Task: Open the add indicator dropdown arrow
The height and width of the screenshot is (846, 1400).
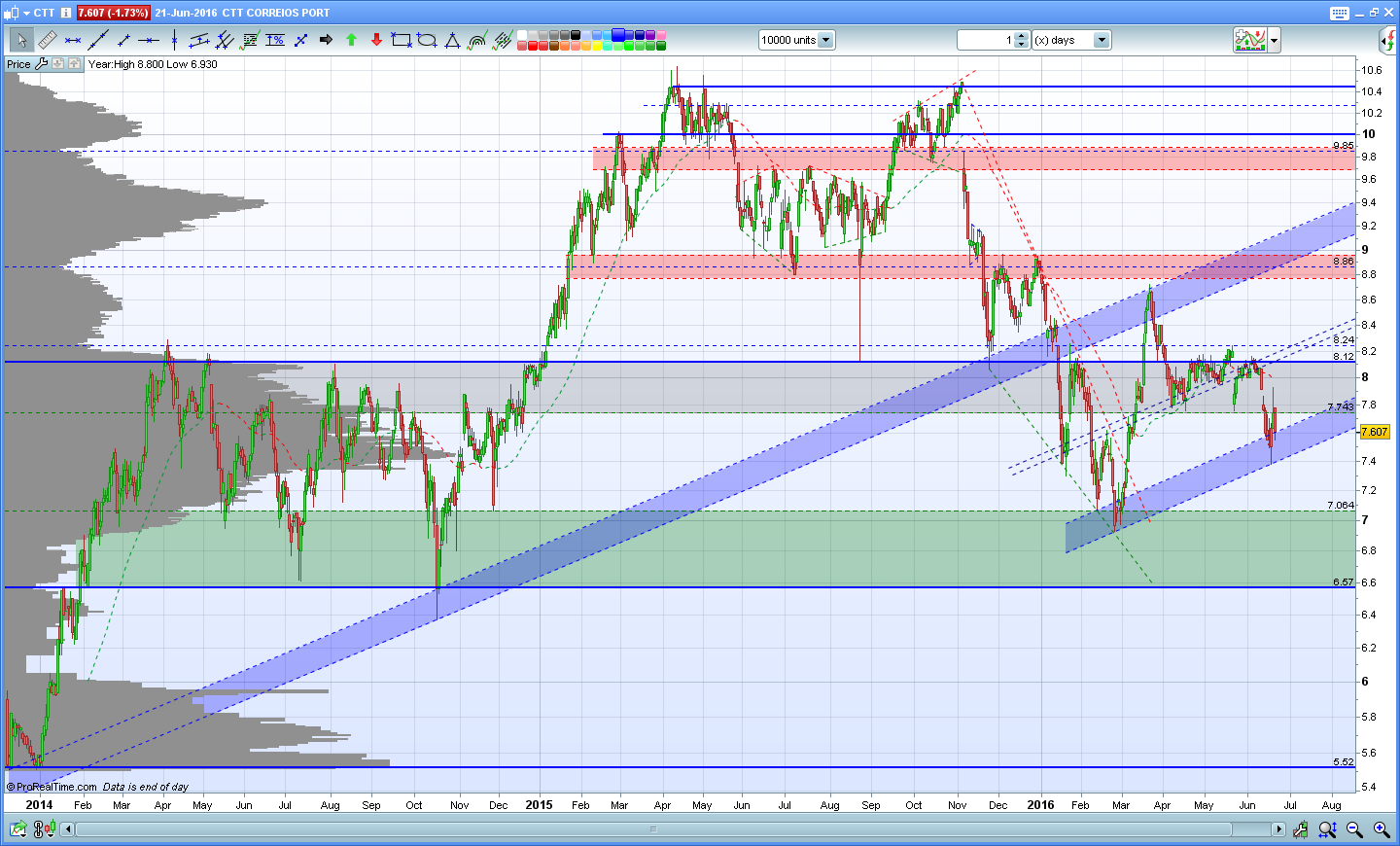Action: click(1275, 41)
